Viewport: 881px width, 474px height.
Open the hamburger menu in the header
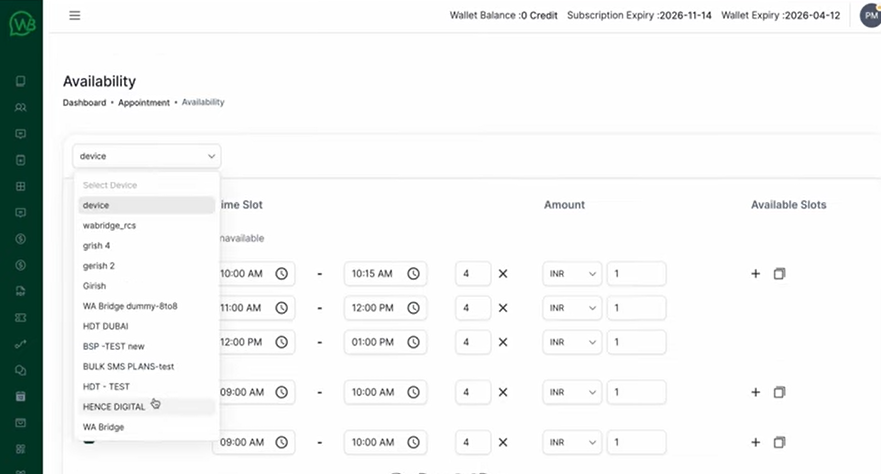[75, 16]
